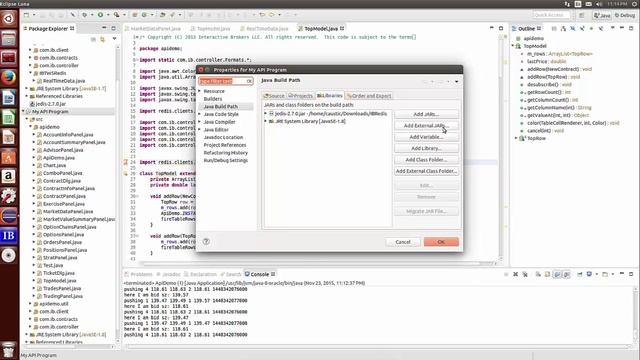This screenshot has width=640, height=360.
Task: Open the Ubuntu Dash home icon
Action: (9, 18)
